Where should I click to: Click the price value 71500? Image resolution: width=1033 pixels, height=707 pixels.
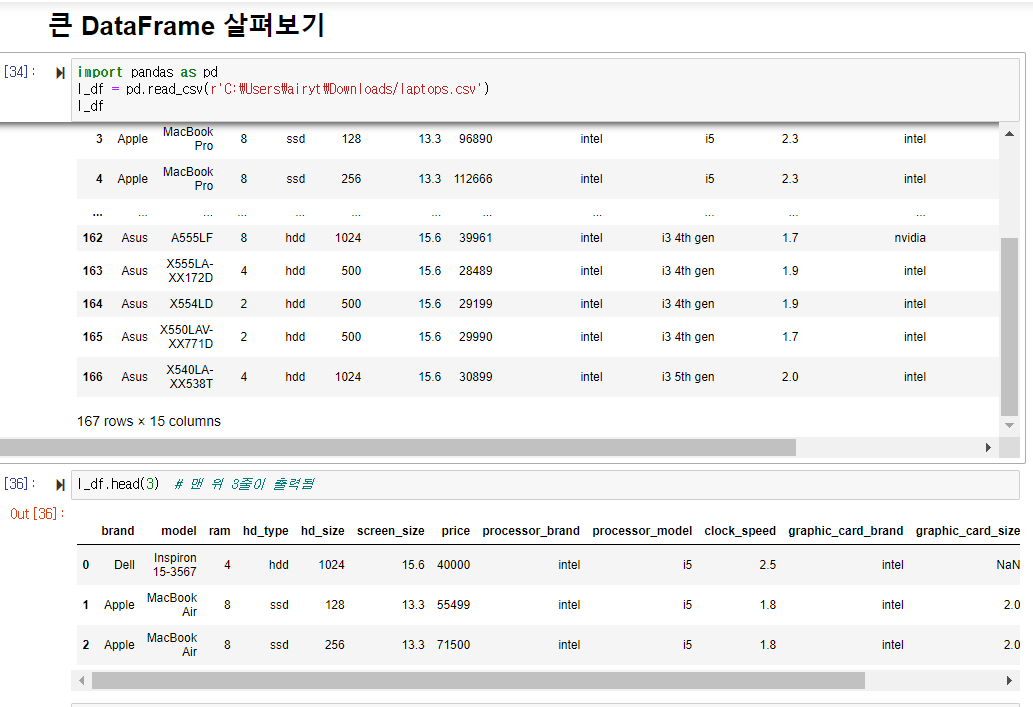click(x=453, y=645)
